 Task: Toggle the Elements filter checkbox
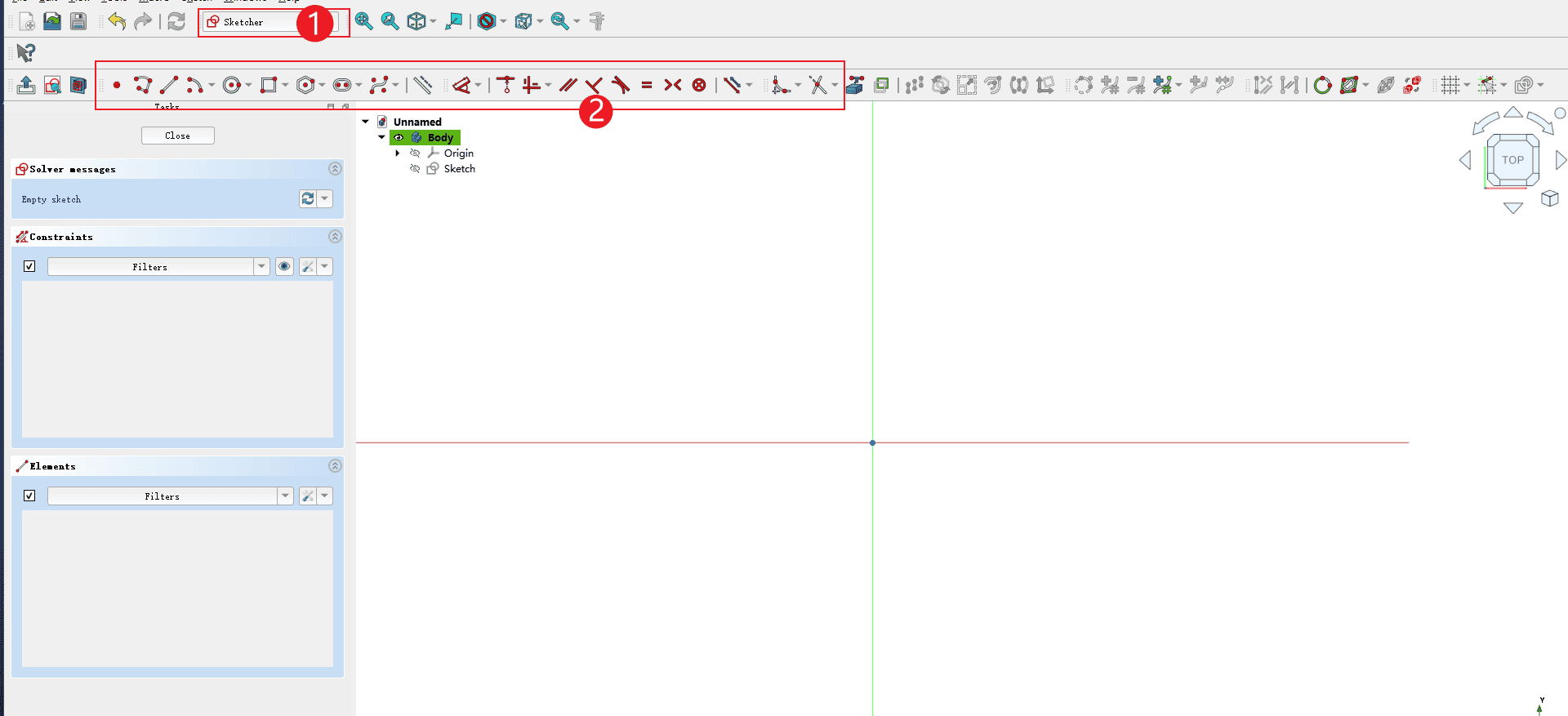(x=29, y=496)
